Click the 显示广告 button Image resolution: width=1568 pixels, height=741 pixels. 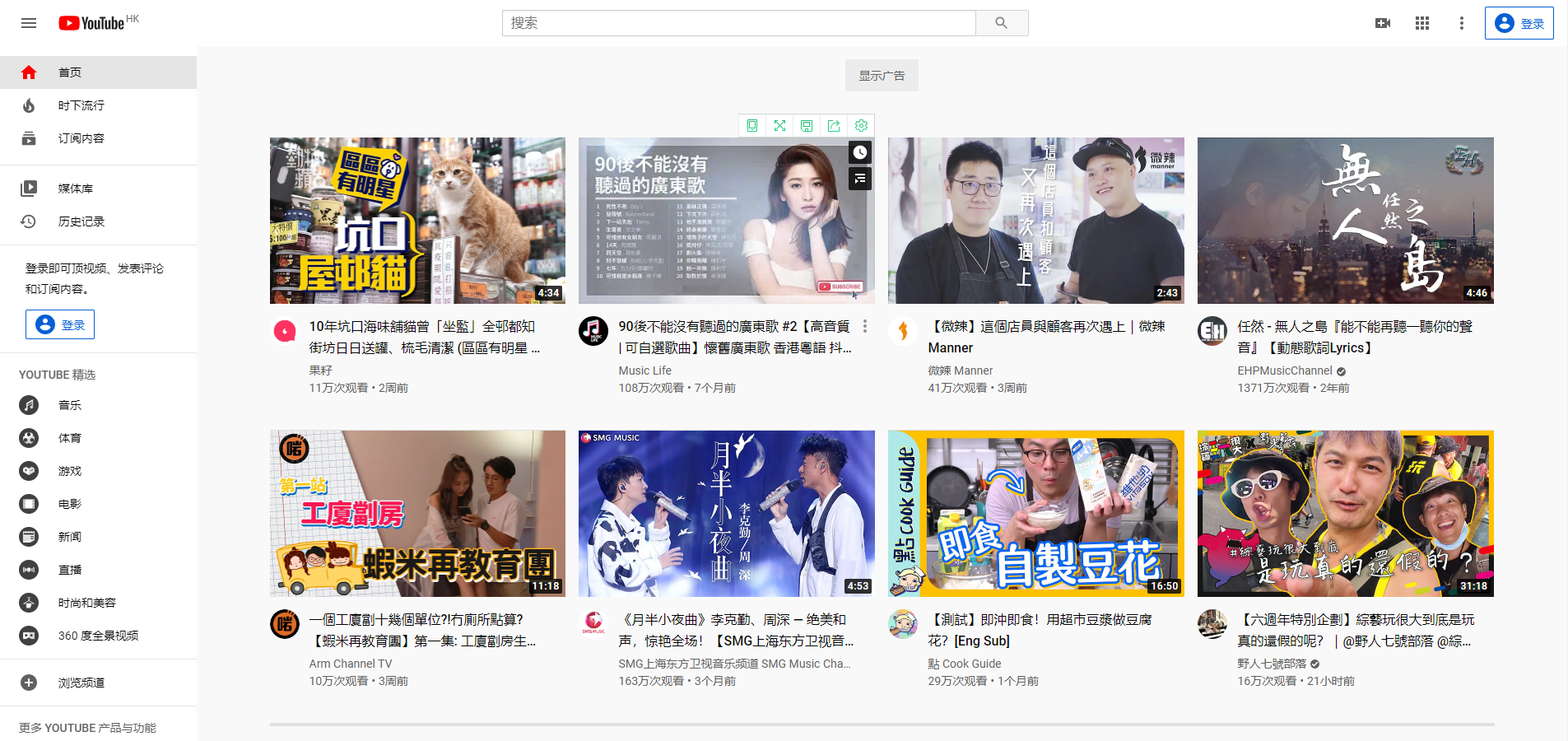coord(882,75)
